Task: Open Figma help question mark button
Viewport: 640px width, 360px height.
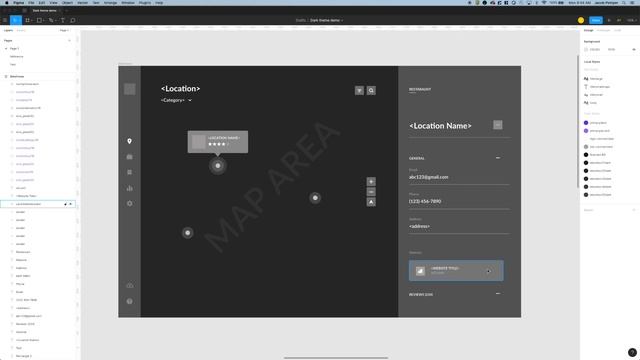Action: 632,352
